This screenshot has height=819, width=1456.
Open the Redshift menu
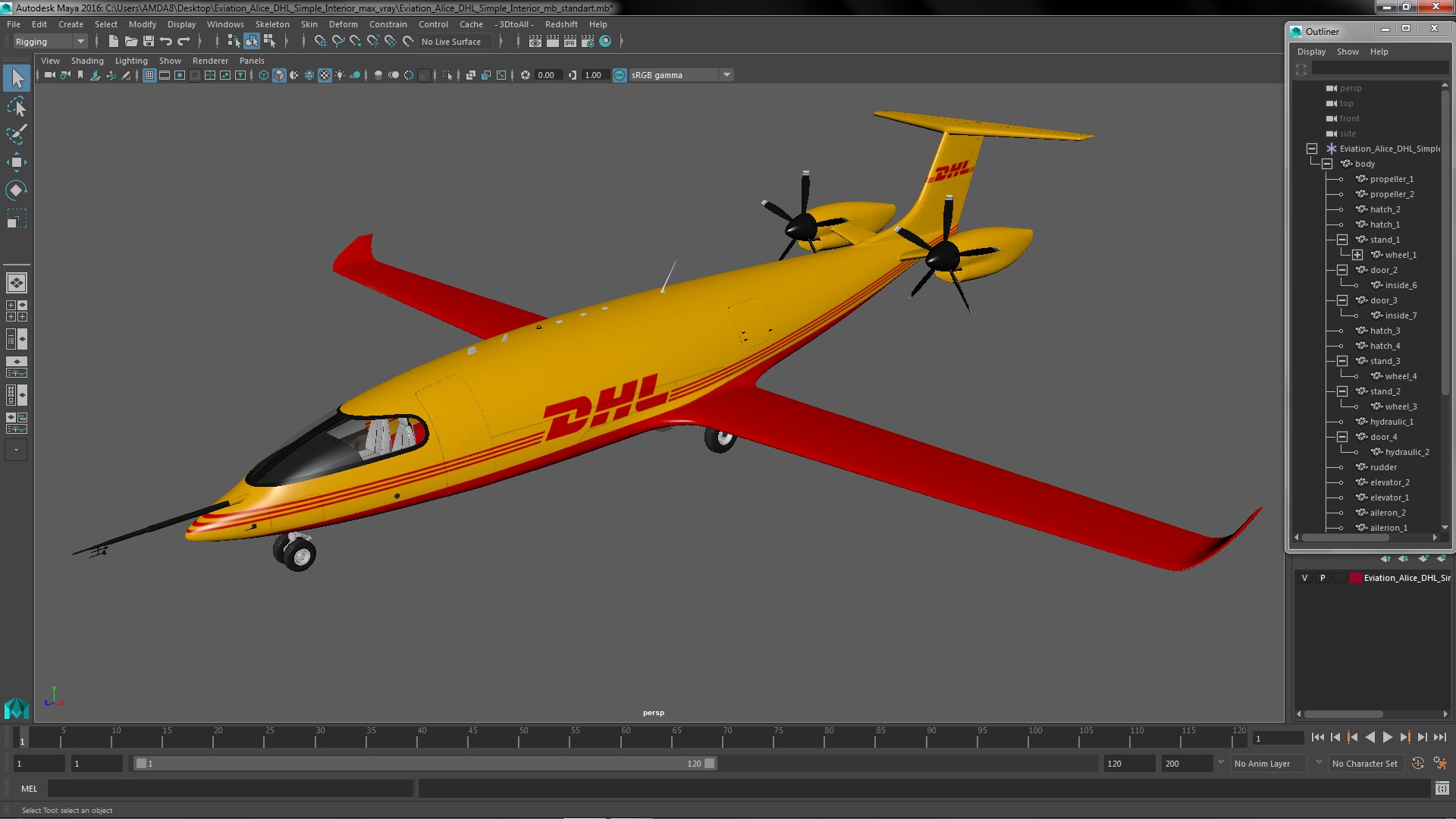tap(561, 24)
